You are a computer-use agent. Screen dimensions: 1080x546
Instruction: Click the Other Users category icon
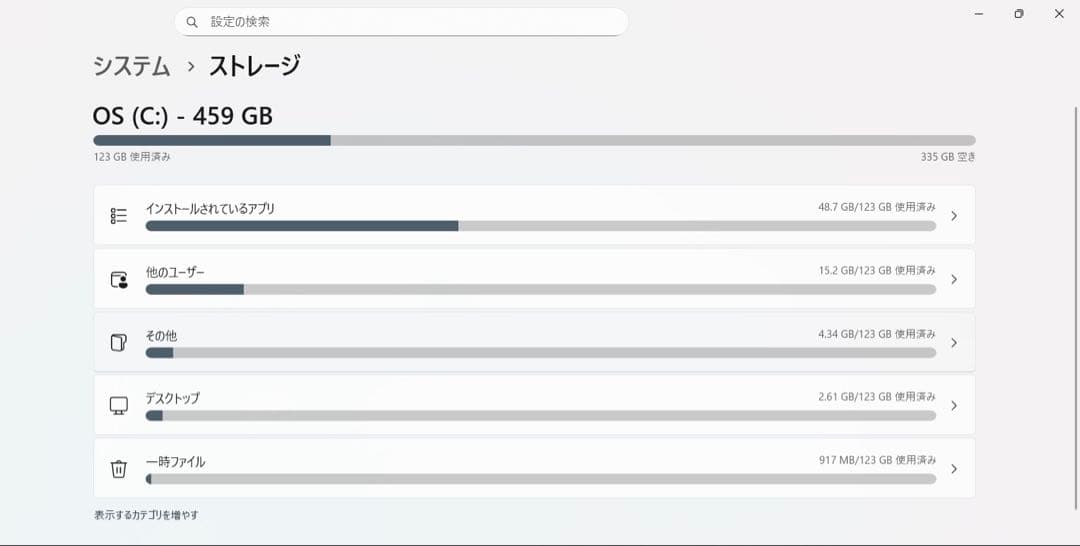(119, 279)
